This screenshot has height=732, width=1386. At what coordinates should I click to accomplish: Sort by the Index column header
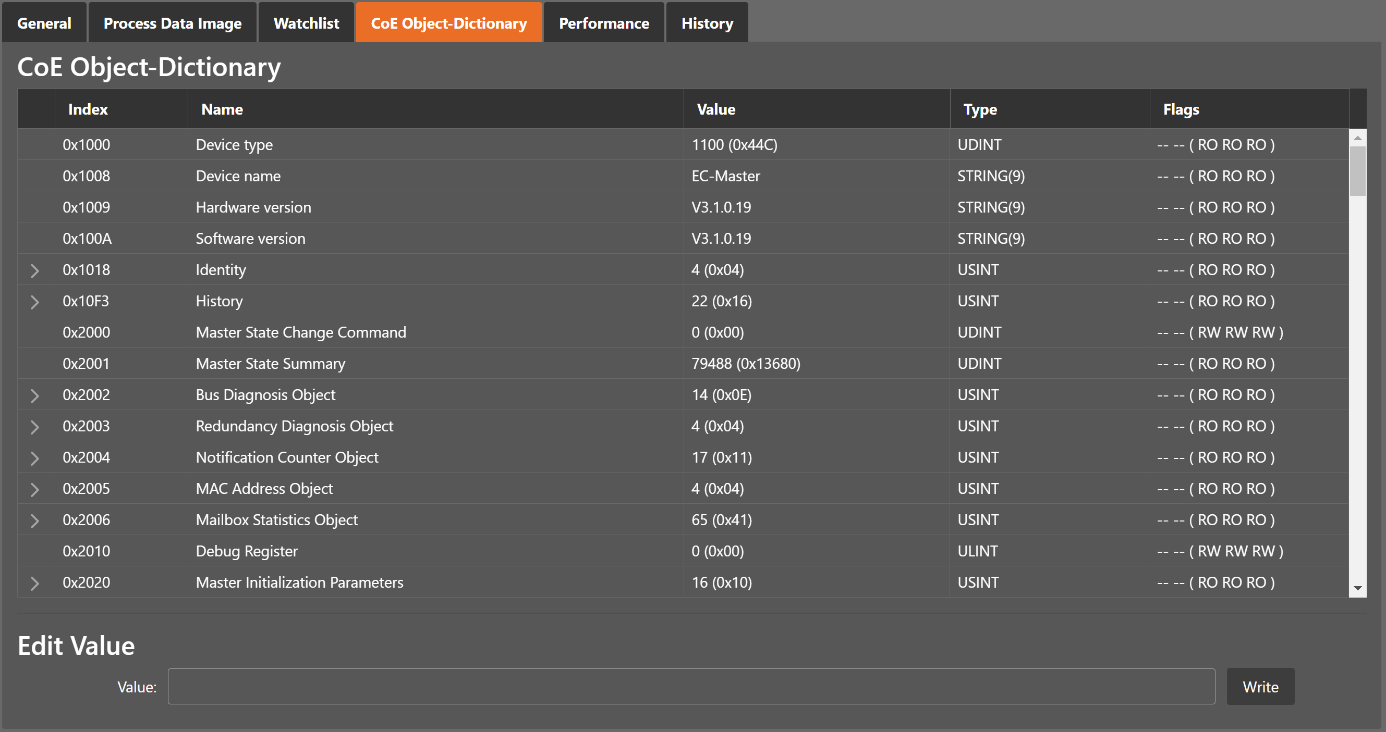[x=88, y=109]
